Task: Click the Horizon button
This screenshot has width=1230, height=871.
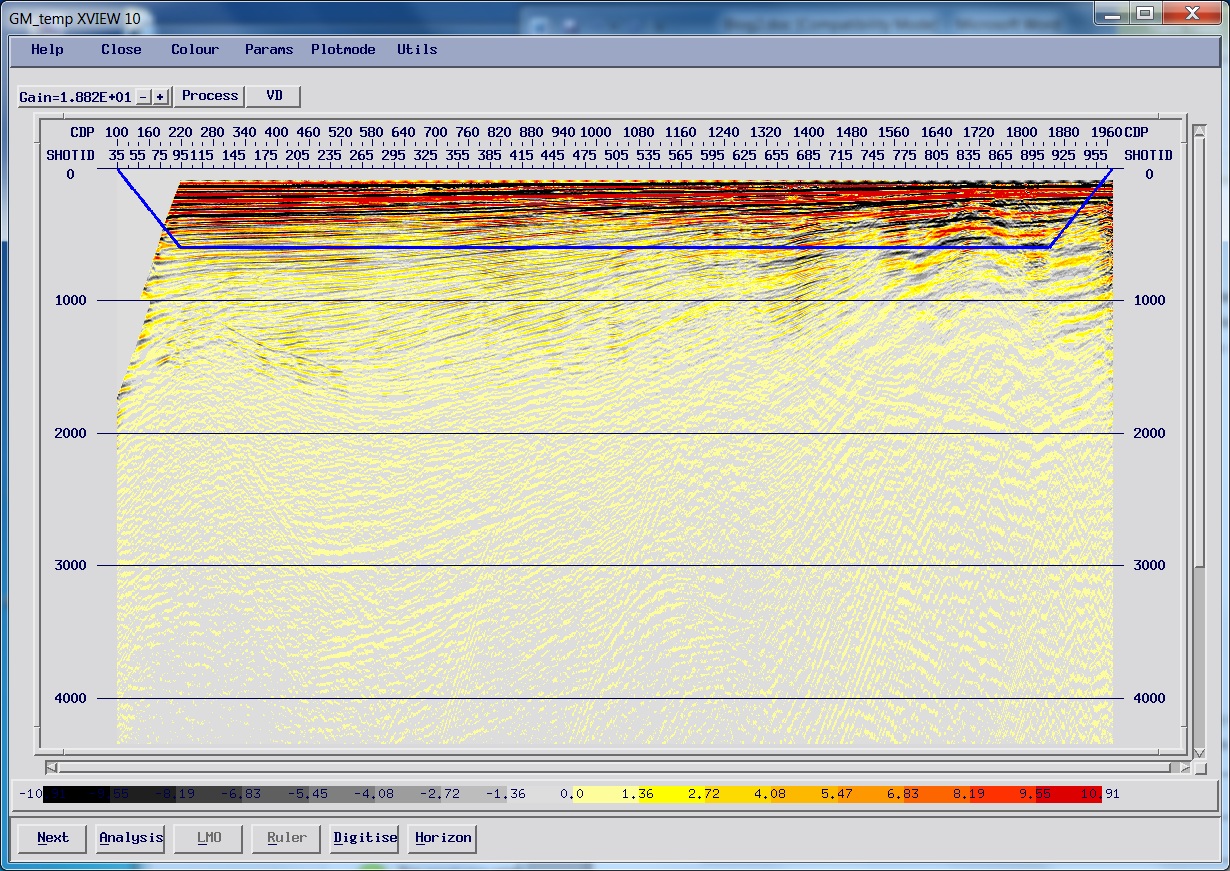Action: [443, 838]
